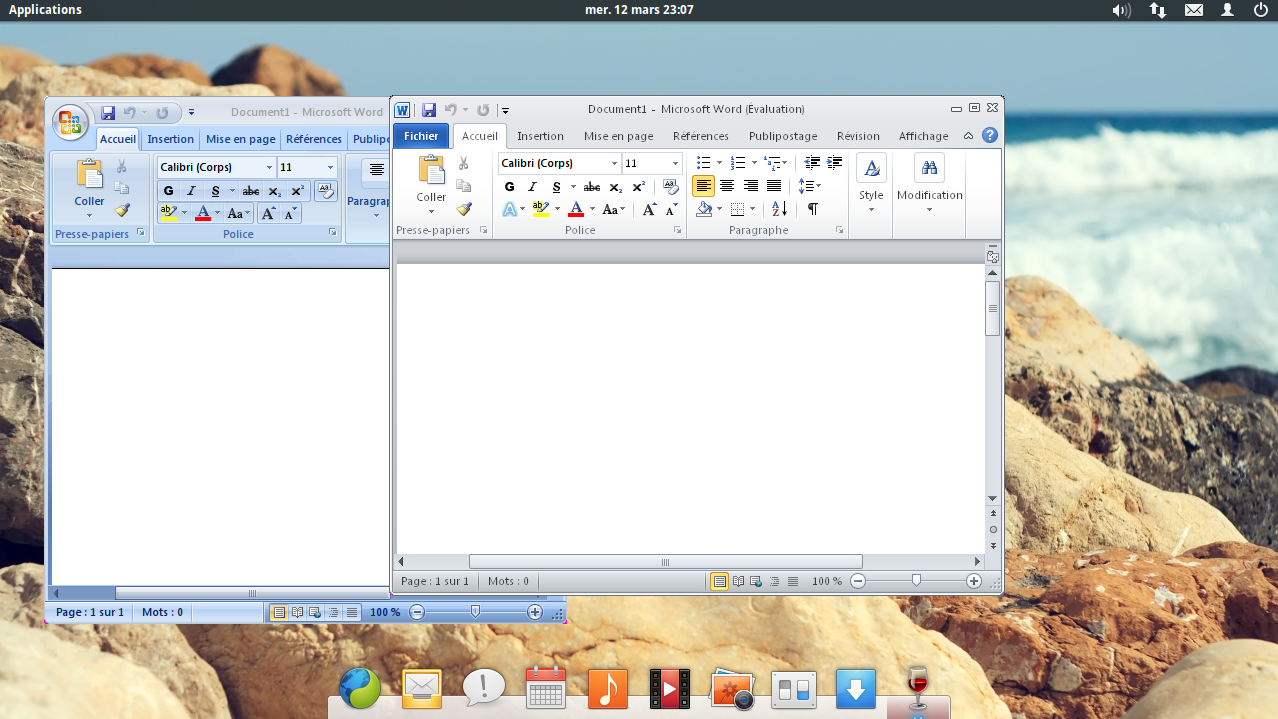Toggle justify alignment in front Word window
The image size is (1278, 719).
click(774, 186)
